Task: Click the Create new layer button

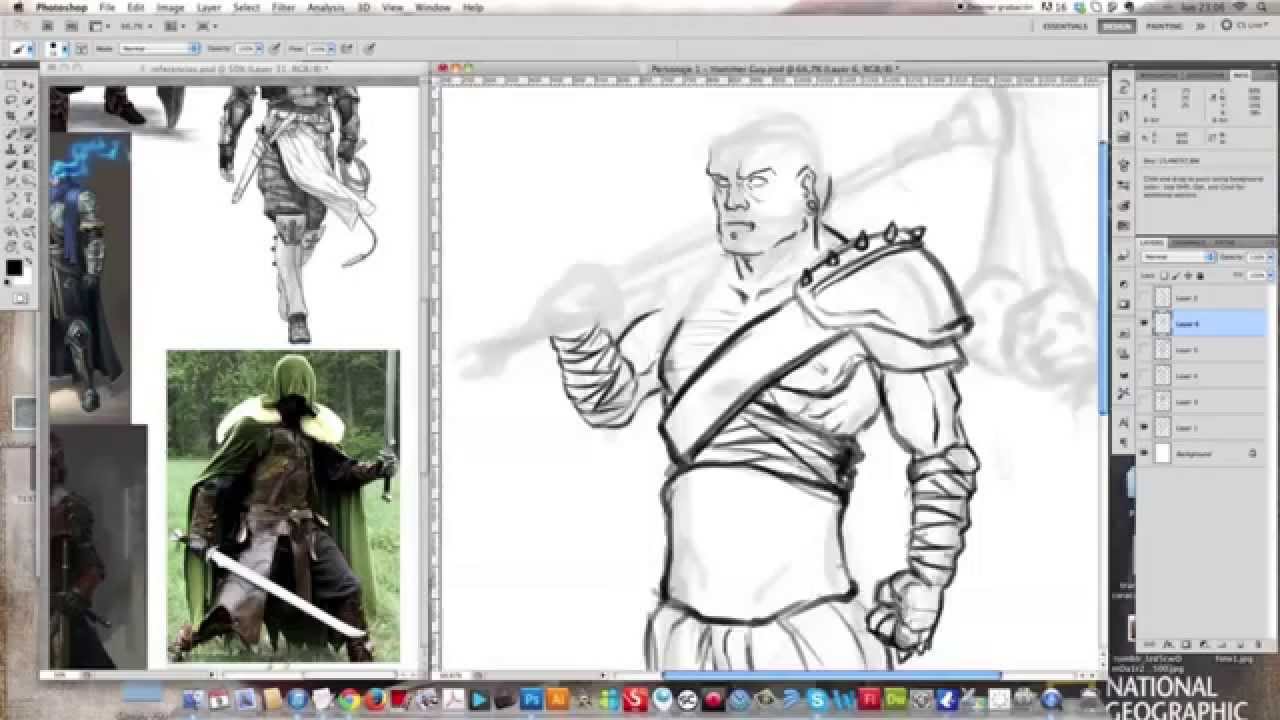Action: tap(1239, 643)
